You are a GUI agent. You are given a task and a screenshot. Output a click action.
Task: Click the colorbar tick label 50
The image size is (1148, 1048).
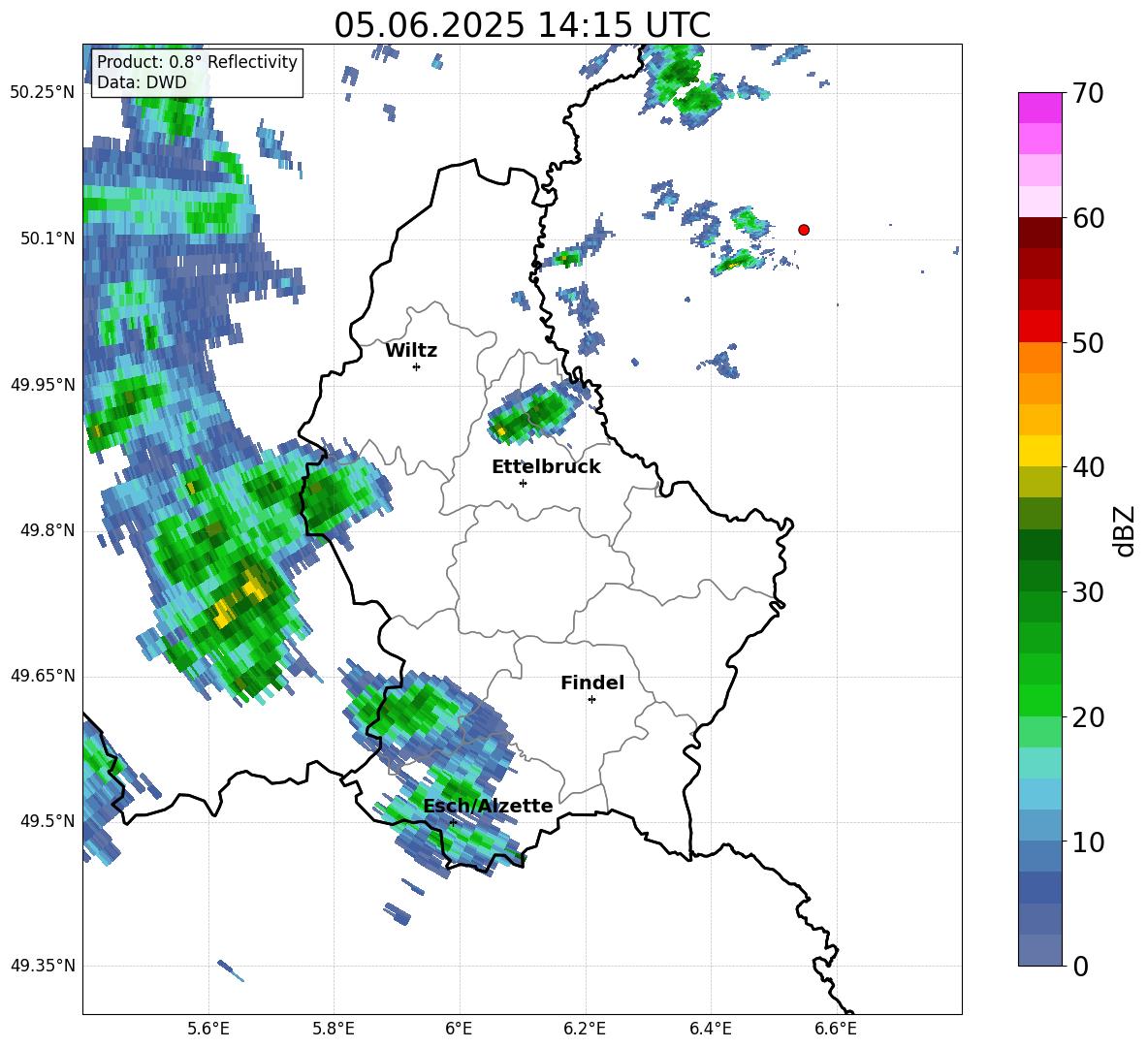point(1088,342)
